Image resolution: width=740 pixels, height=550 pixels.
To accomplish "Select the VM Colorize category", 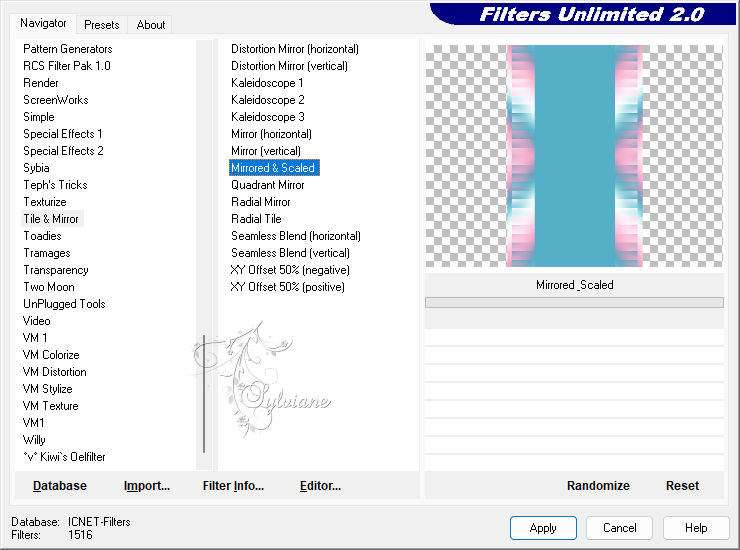I will pyautogui.click(x=51, y=355).
